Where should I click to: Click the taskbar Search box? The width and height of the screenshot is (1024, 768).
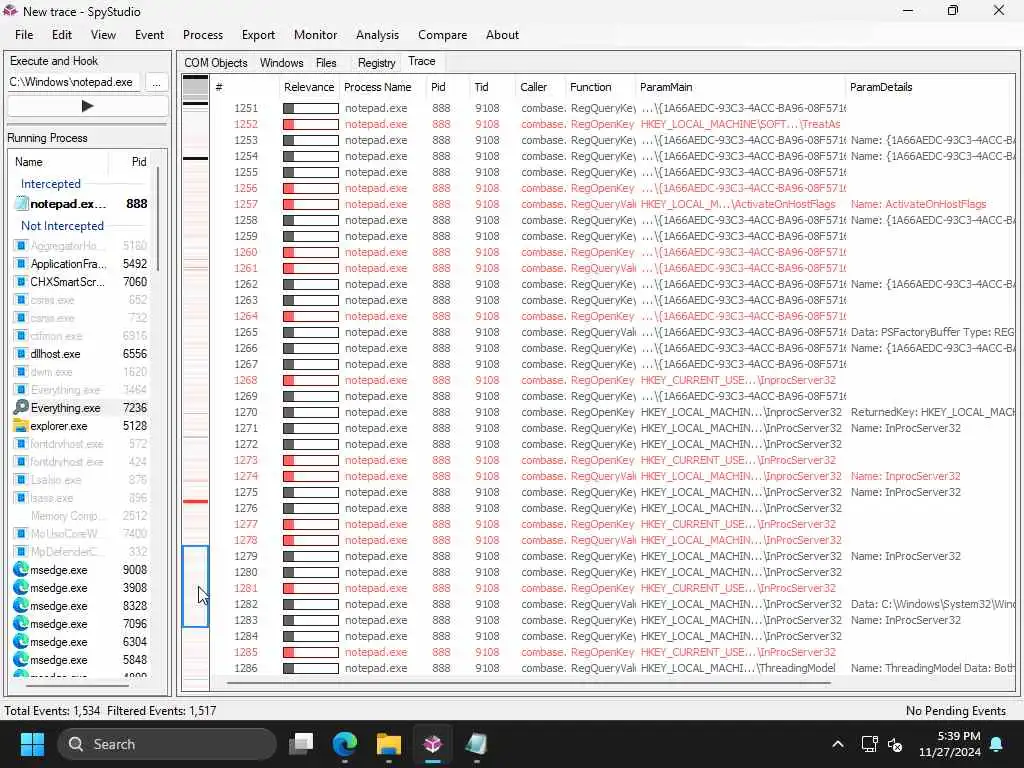pyautogui.click(x=167, y=744)
